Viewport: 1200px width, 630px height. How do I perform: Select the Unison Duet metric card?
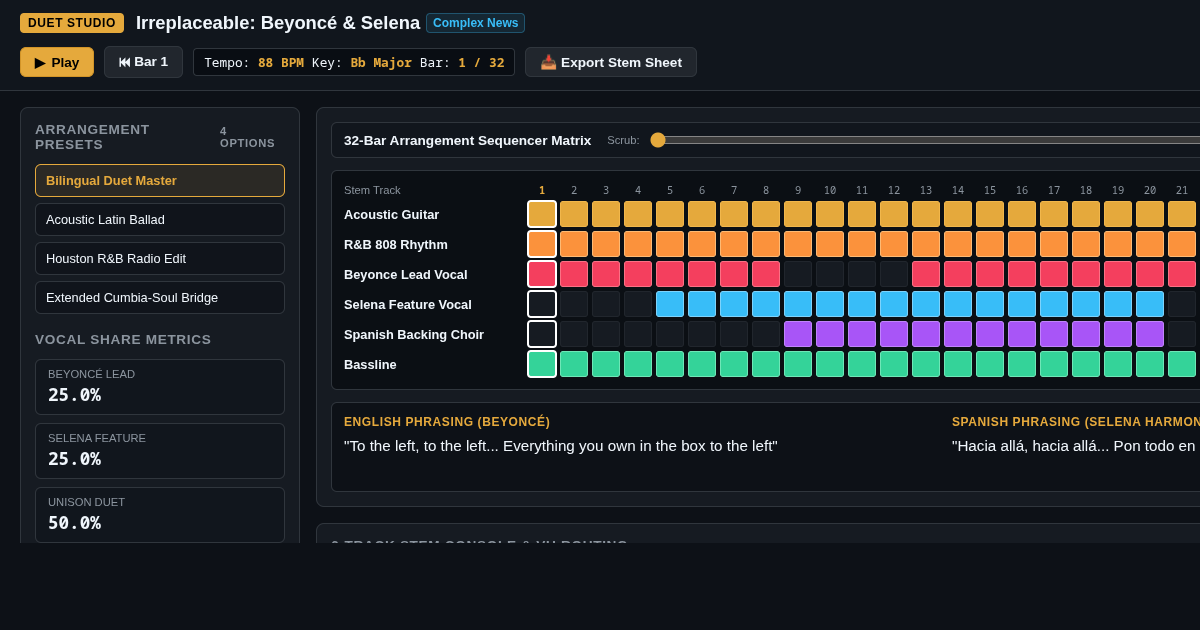(160, 515)
